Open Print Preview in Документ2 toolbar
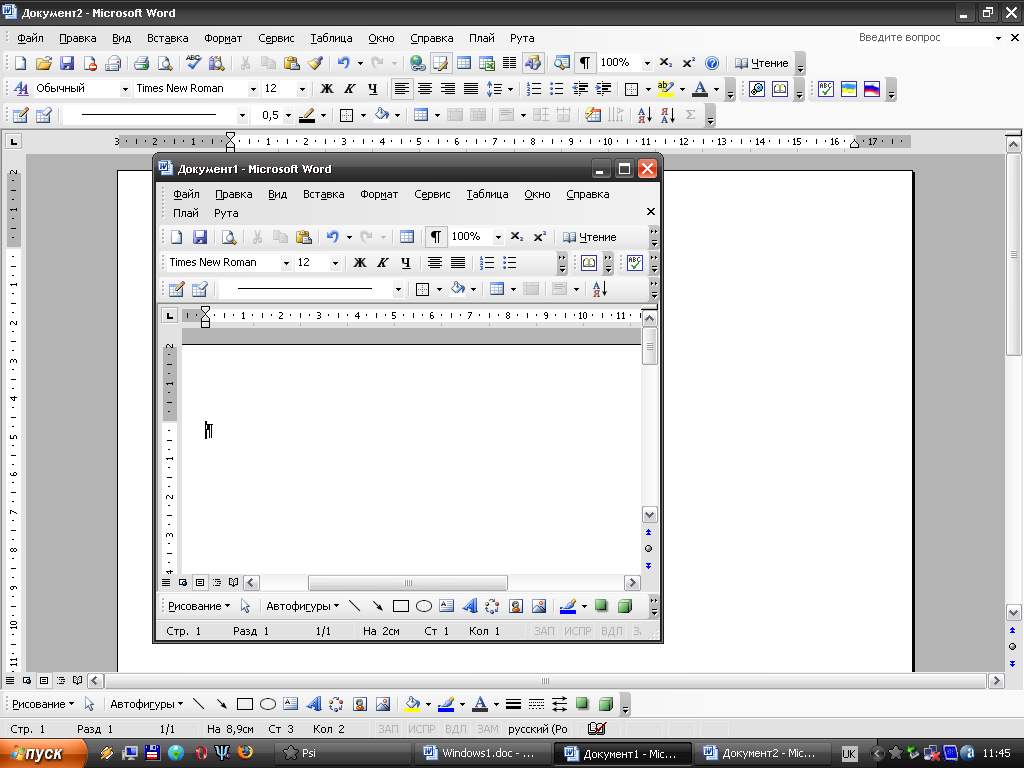 point(165,63)
